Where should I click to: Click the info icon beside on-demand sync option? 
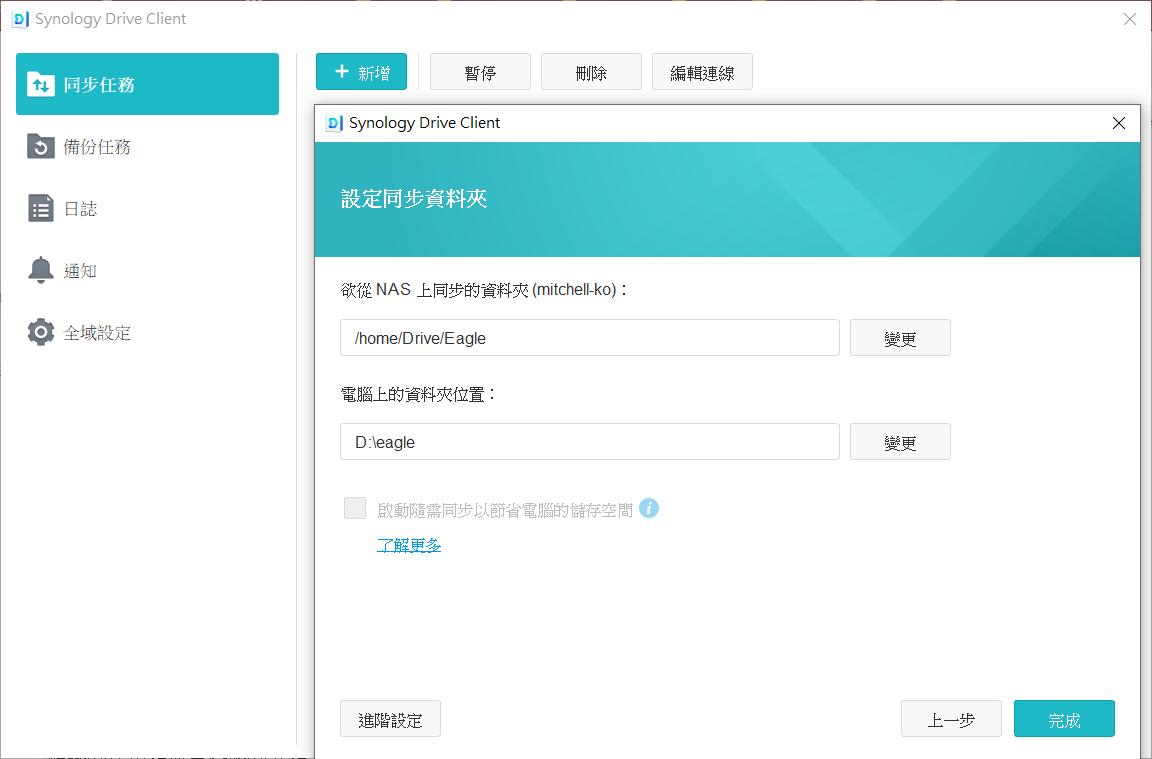pyautogui.click(x=650, y=508)
